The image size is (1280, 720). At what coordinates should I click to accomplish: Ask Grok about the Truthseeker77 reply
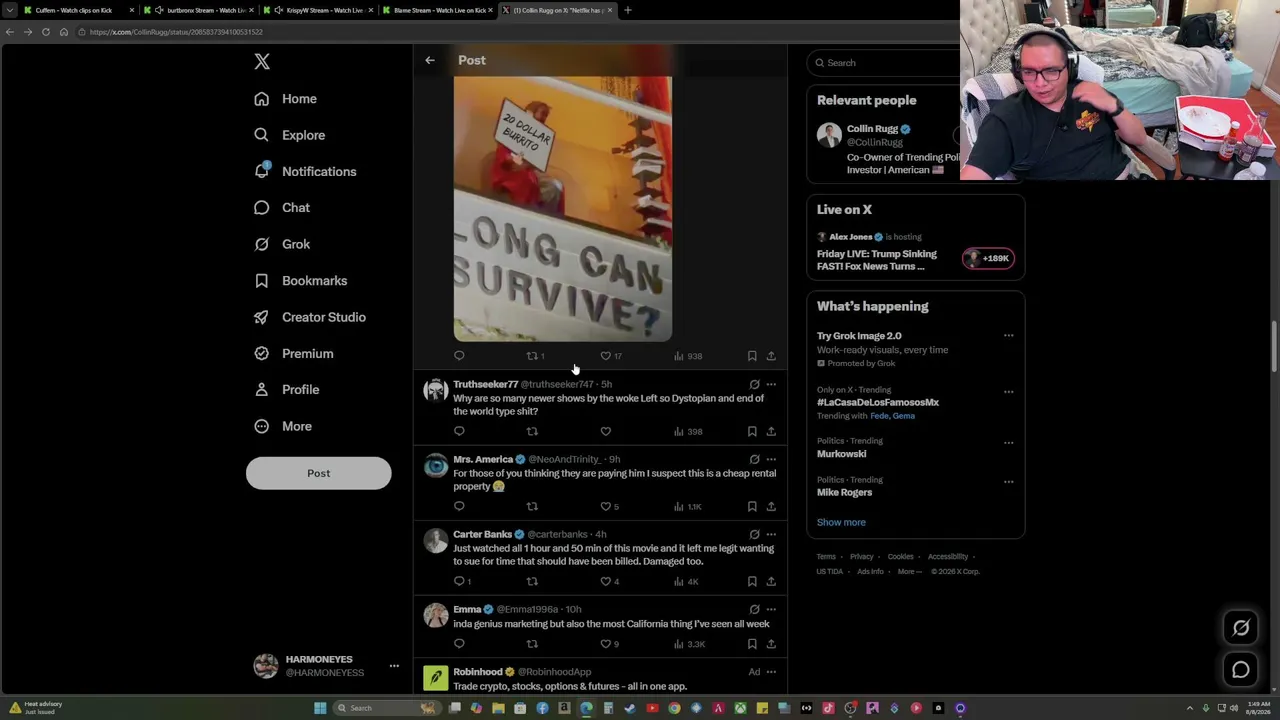click(754, 384)
